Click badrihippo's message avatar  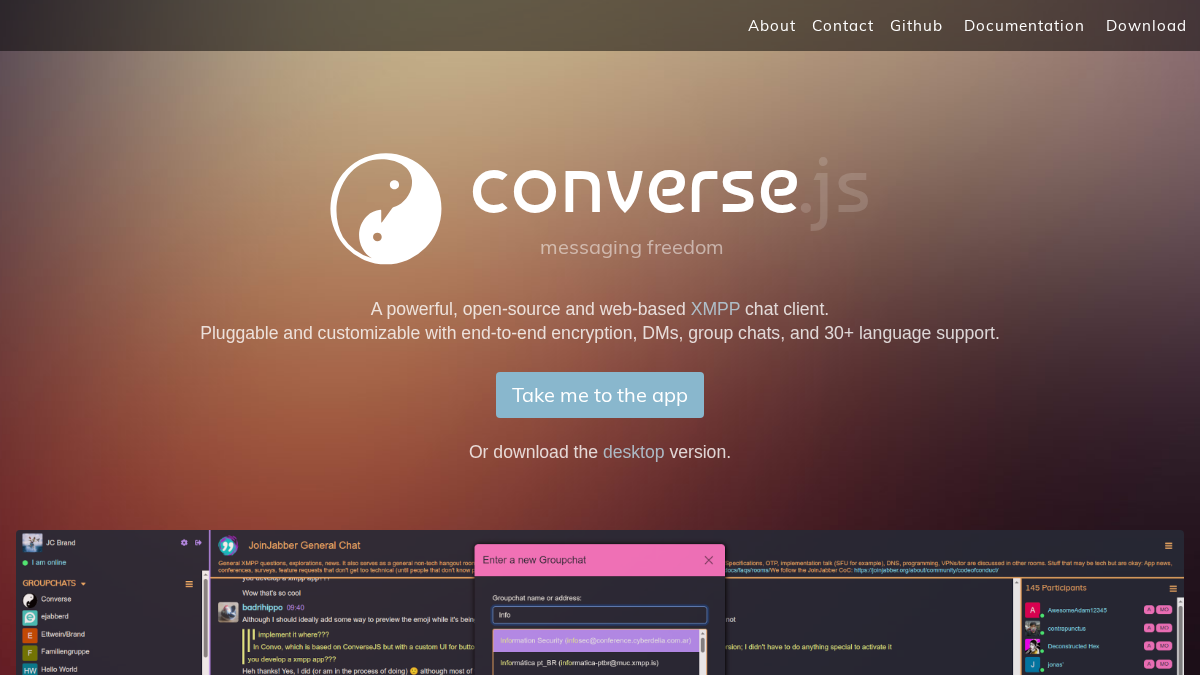point(228,612)
